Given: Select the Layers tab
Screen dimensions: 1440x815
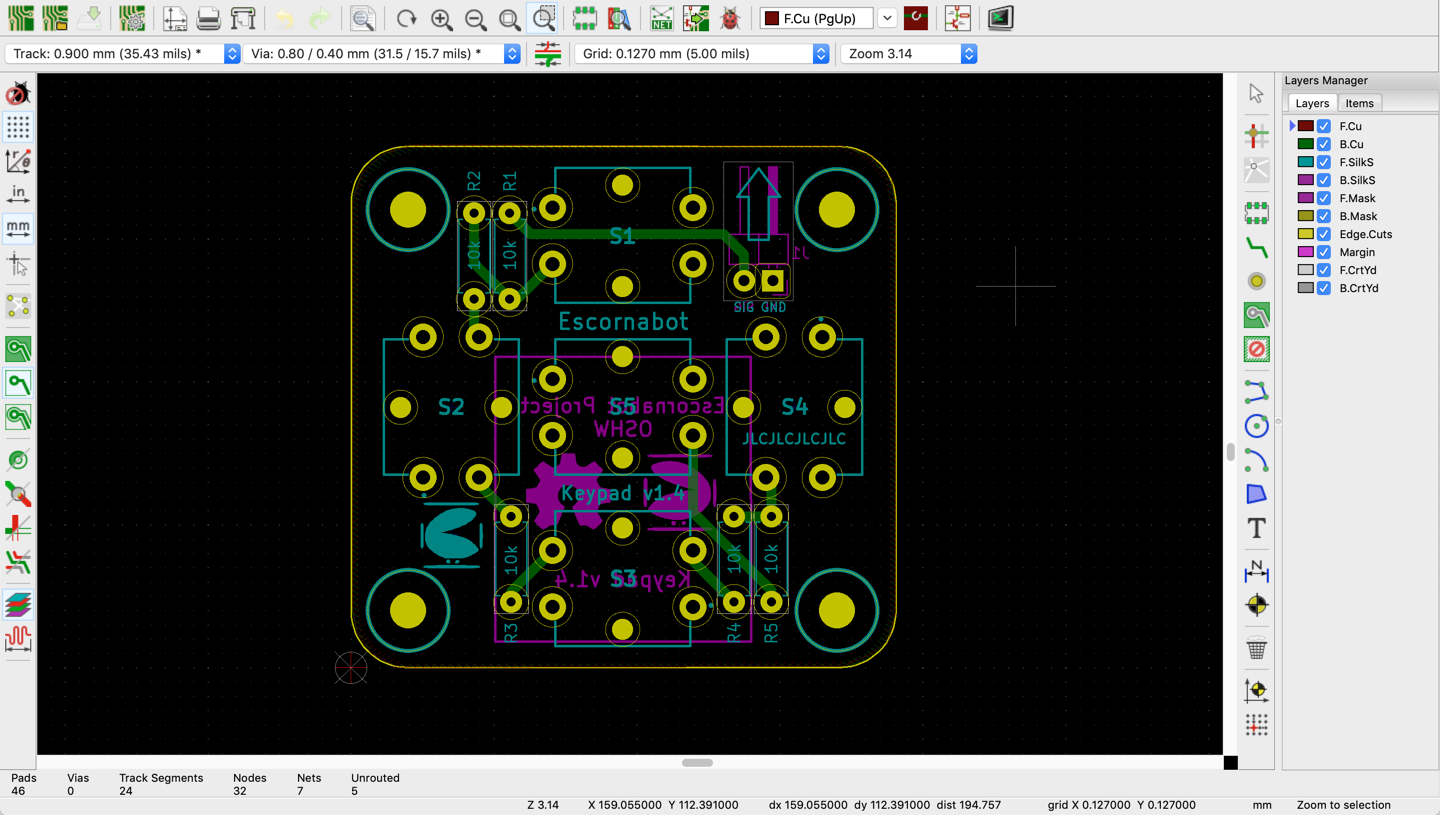Looking at the screenshot, I should tap(1312, 103).
